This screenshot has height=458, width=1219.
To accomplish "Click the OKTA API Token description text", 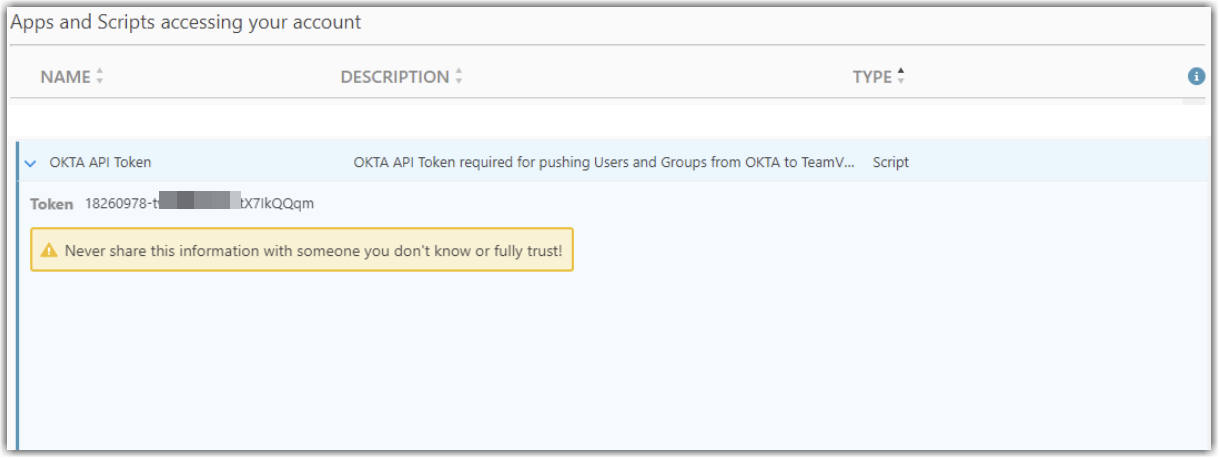I will click(x=604, y=162).
